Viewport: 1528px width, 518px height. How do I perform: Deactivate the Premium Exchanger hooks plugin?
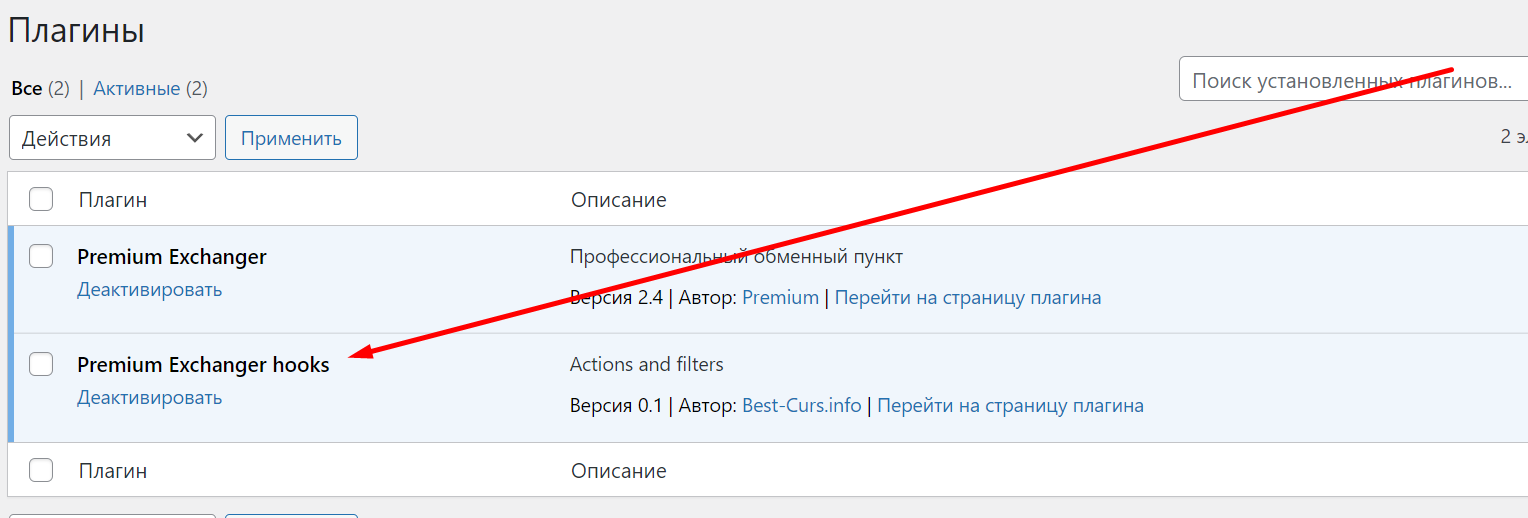(149, 398)
